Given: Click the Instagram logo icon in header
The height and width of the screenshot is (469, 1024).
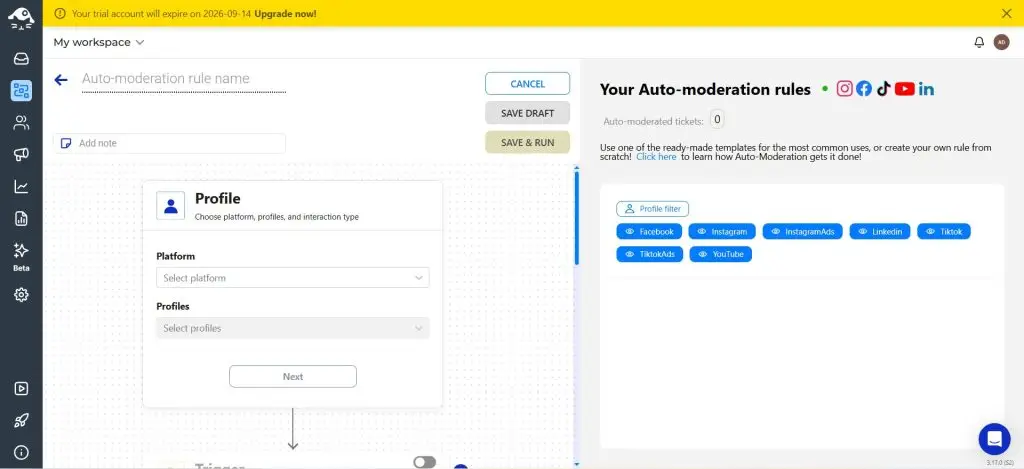Looking at the screenshot, I should click(x=844, y=89).
